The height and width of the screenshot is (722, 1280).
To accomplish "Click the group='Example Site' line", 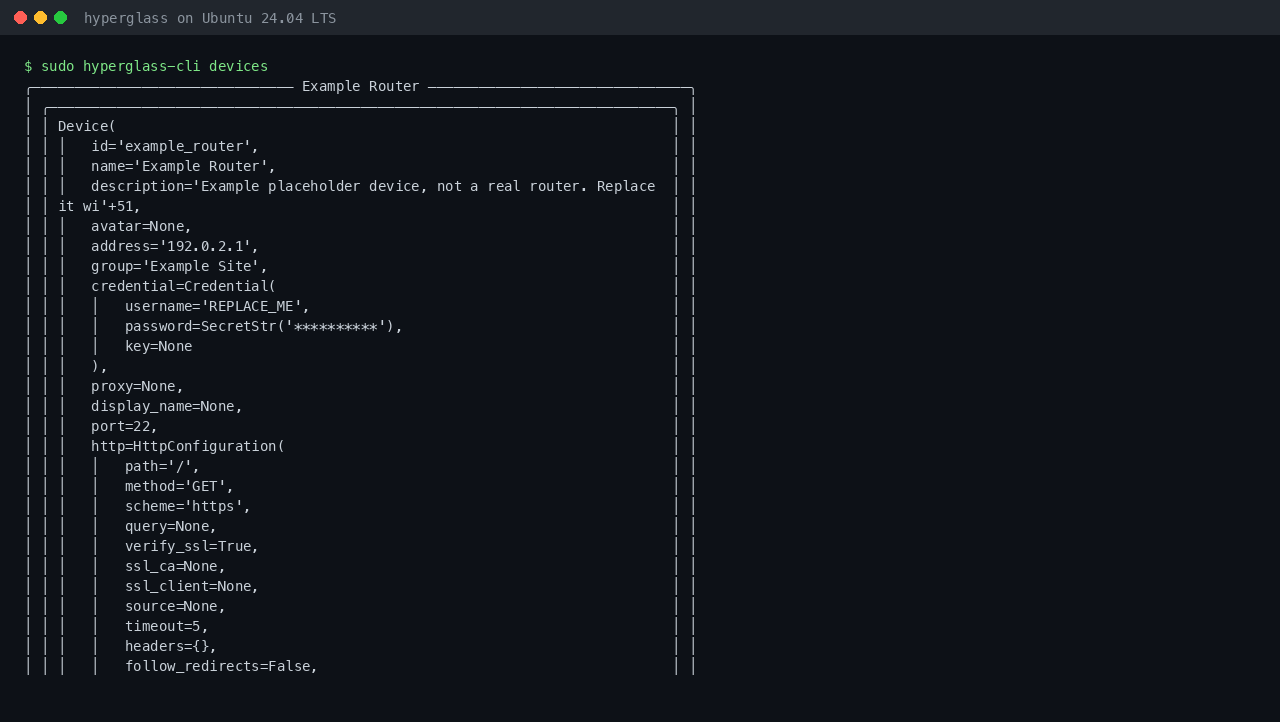I will pyautogui.click(x=179, y=266).
